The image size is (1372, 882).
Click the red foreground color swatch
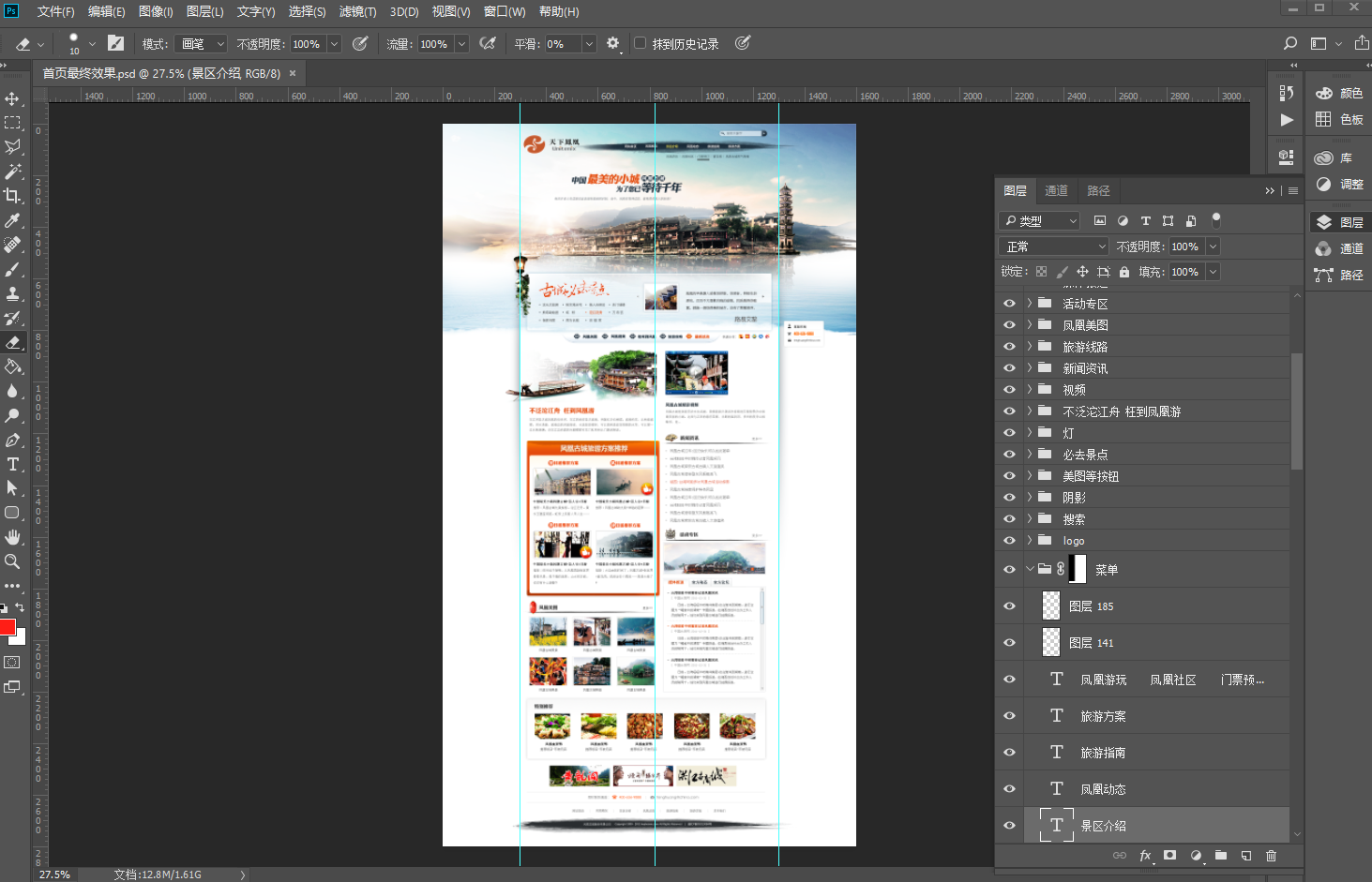[x=8, y=627]
